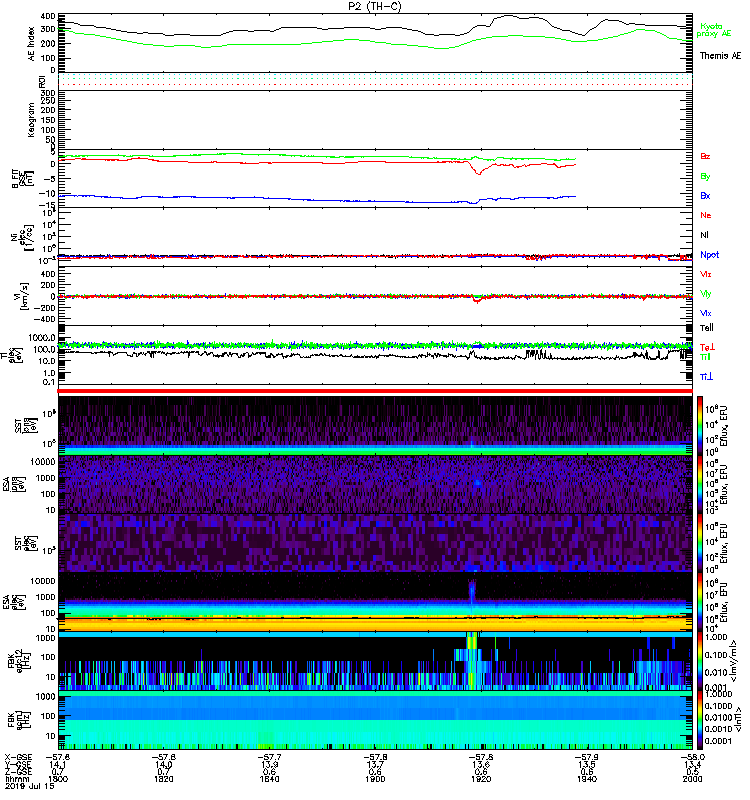Click the black Ni density legend
Image resolution: width=750 pixels, height=800 pixels.
[x=705, y=235]
